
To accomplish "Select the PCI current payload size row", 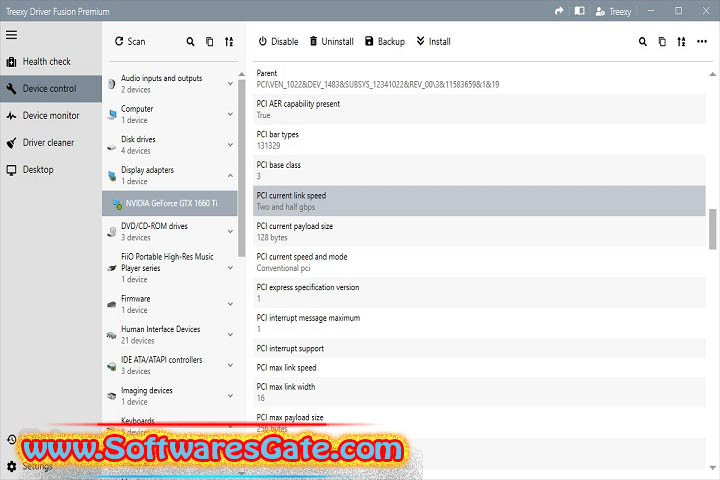I will point(479,232).
